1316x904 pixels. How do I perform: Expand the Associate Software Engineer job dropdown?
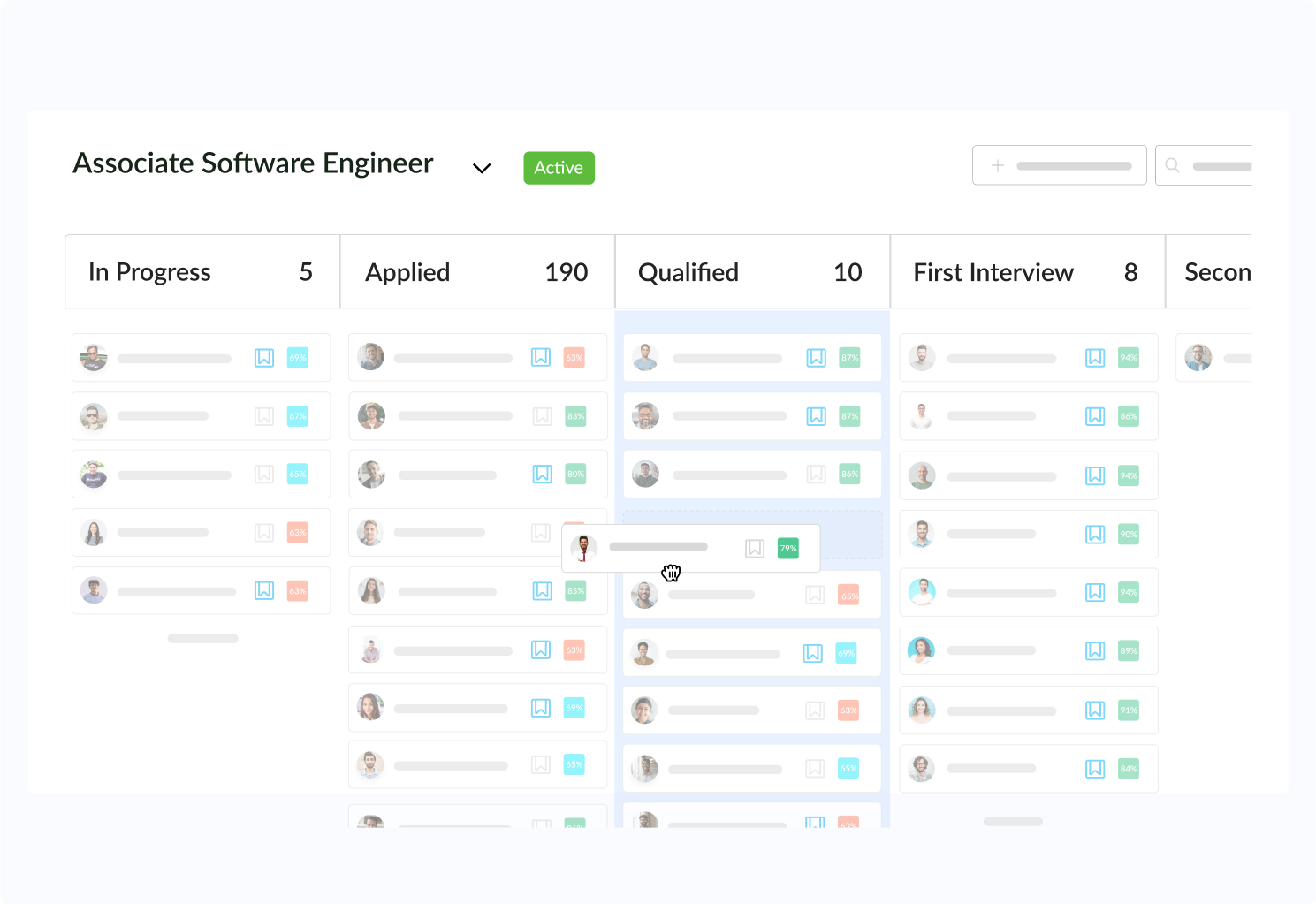point(482,168)
